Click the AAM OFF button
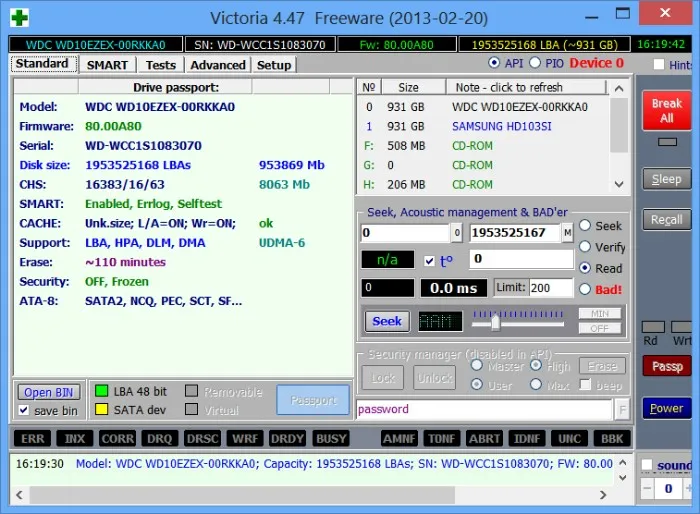Viewport: 700px width, 514px height. click(x=600, y=329)
